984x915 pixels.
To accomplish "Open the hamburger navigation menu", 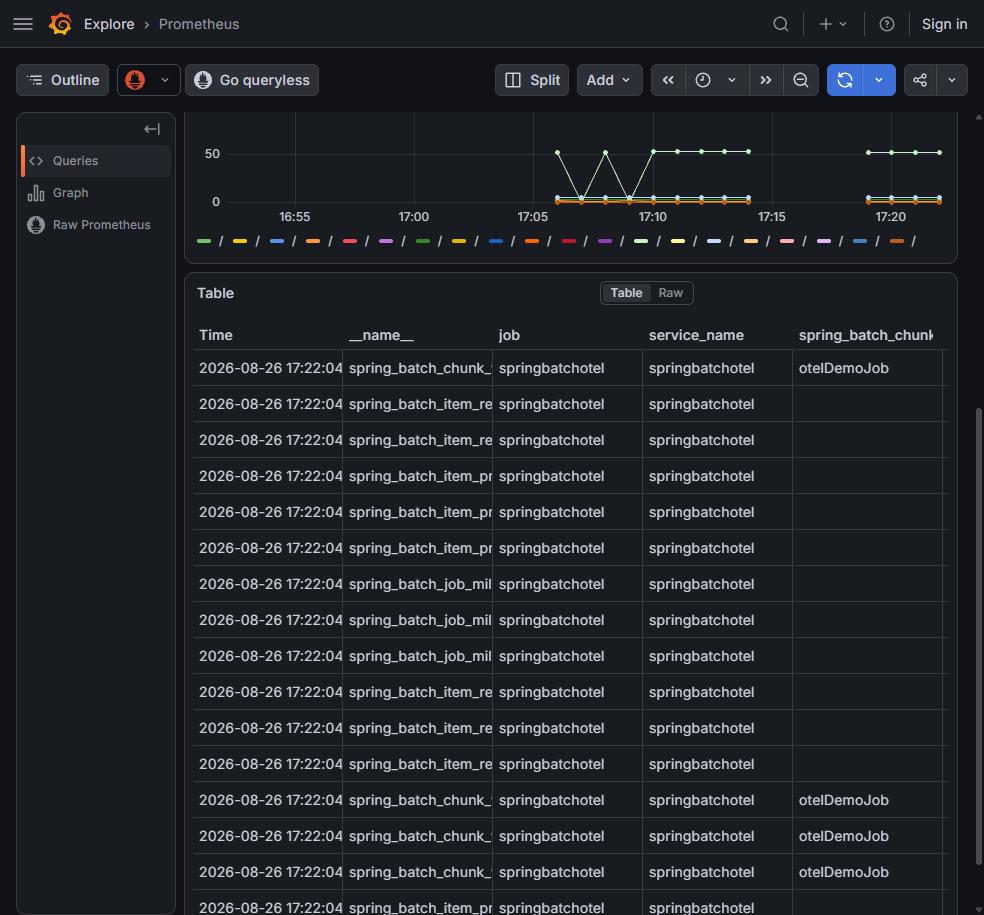I will point(23,24).
